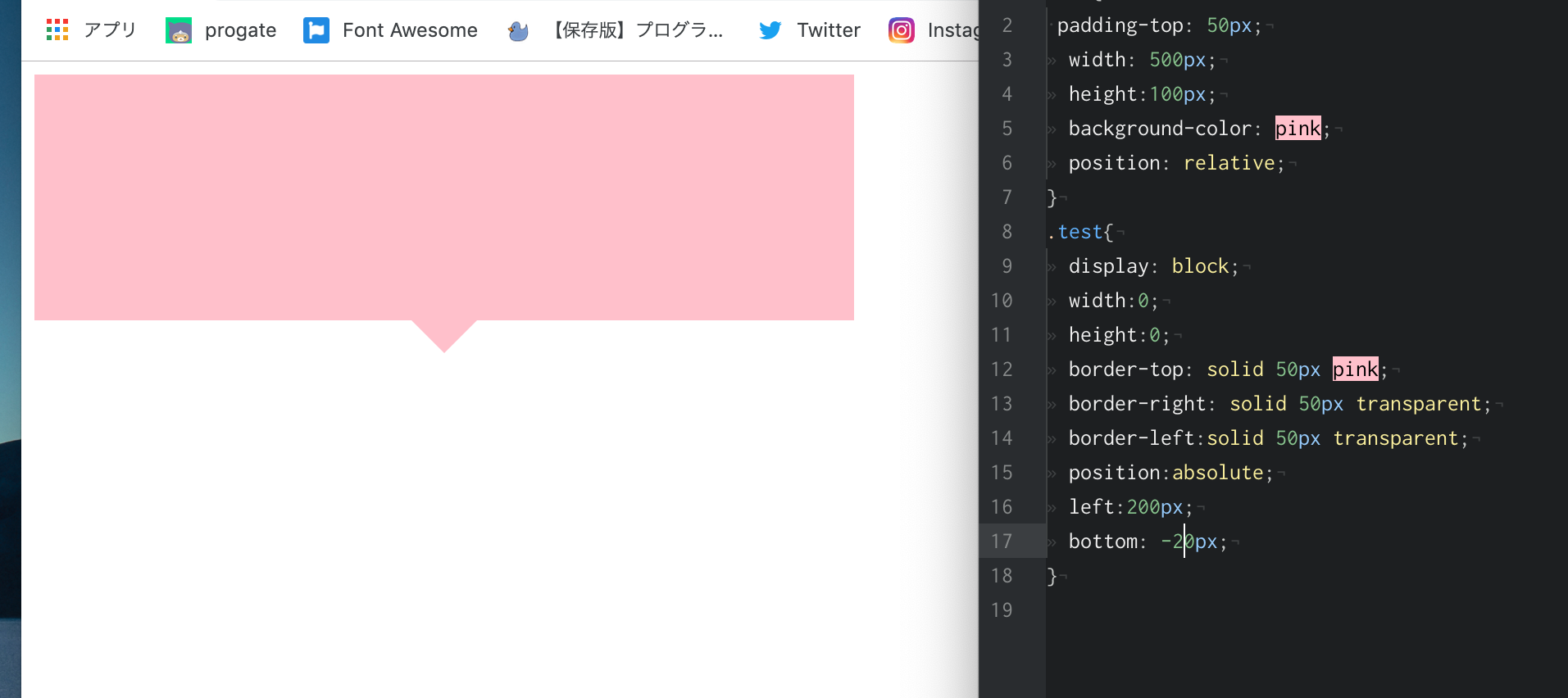The image size is (1568, 698).
Task: Click the closing brace on line 18
Action: pyautogui.click(x=1052, y=576)
